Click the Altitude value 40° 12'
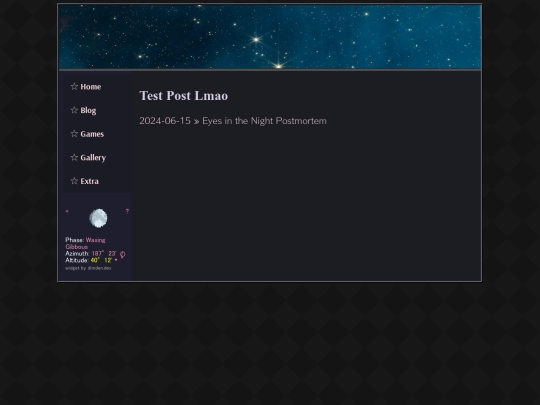Viewport: 540px width, 405px height. tap(101, 260)
